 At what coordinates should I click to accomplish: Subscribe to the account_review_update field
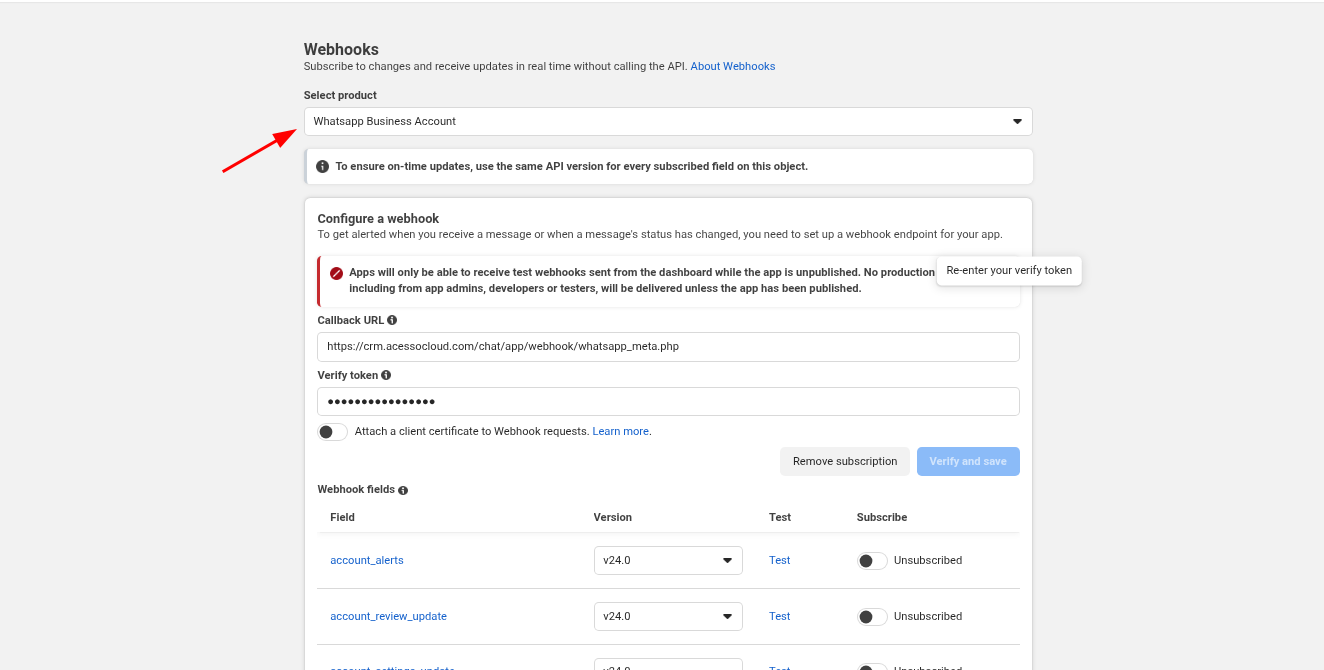(x=872, y=617)
